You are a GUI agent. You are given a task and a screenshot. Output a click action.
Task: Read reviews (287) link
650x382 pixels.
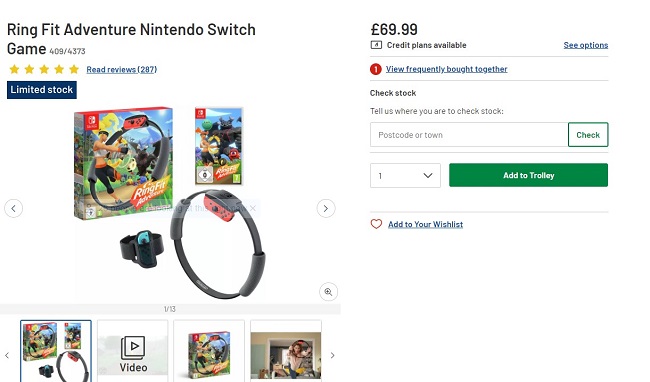pos(121,70)
